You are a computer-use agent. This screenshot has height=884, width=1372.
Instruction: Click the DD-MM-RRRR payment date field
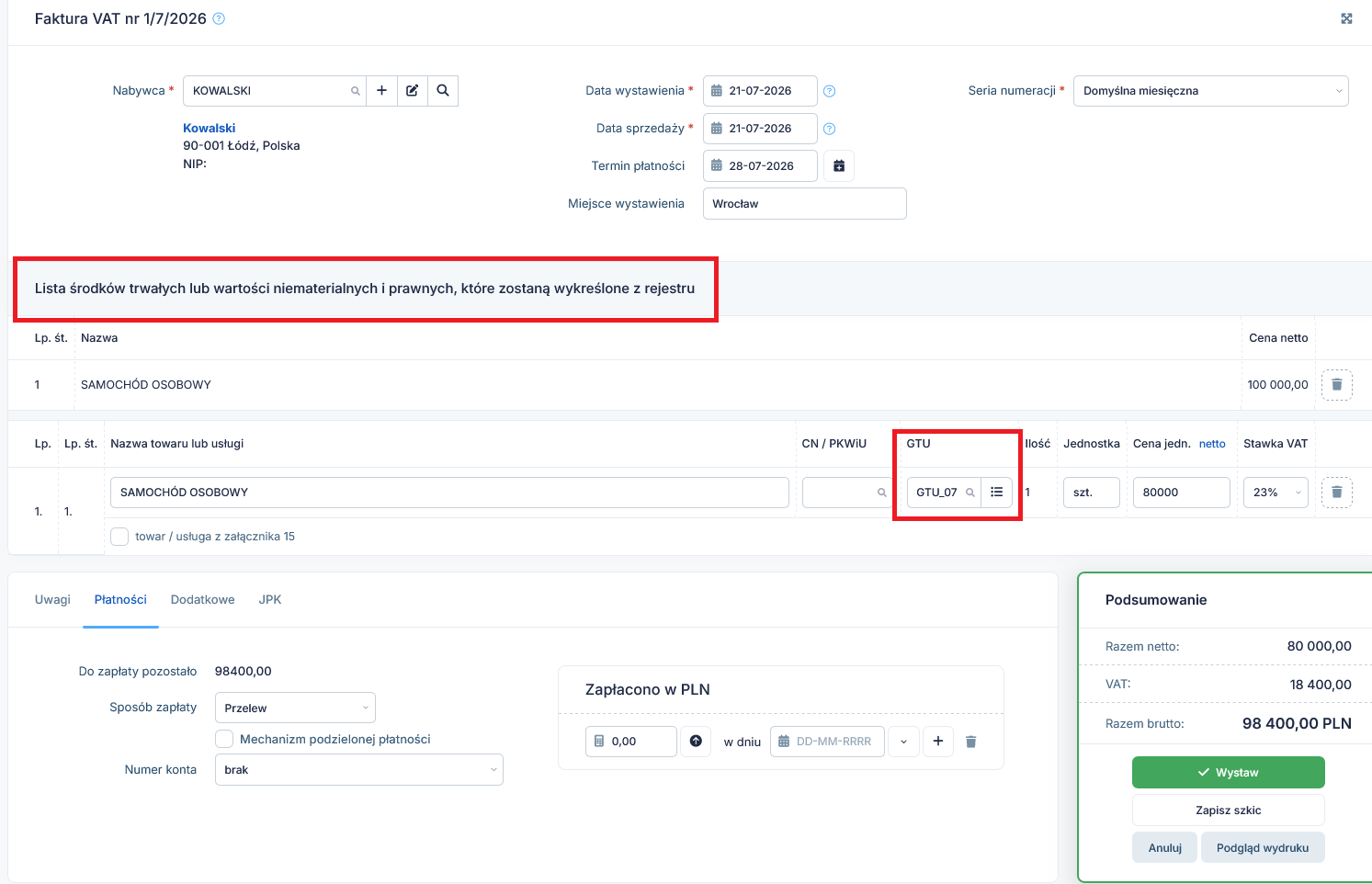click(x=827, y=742)
